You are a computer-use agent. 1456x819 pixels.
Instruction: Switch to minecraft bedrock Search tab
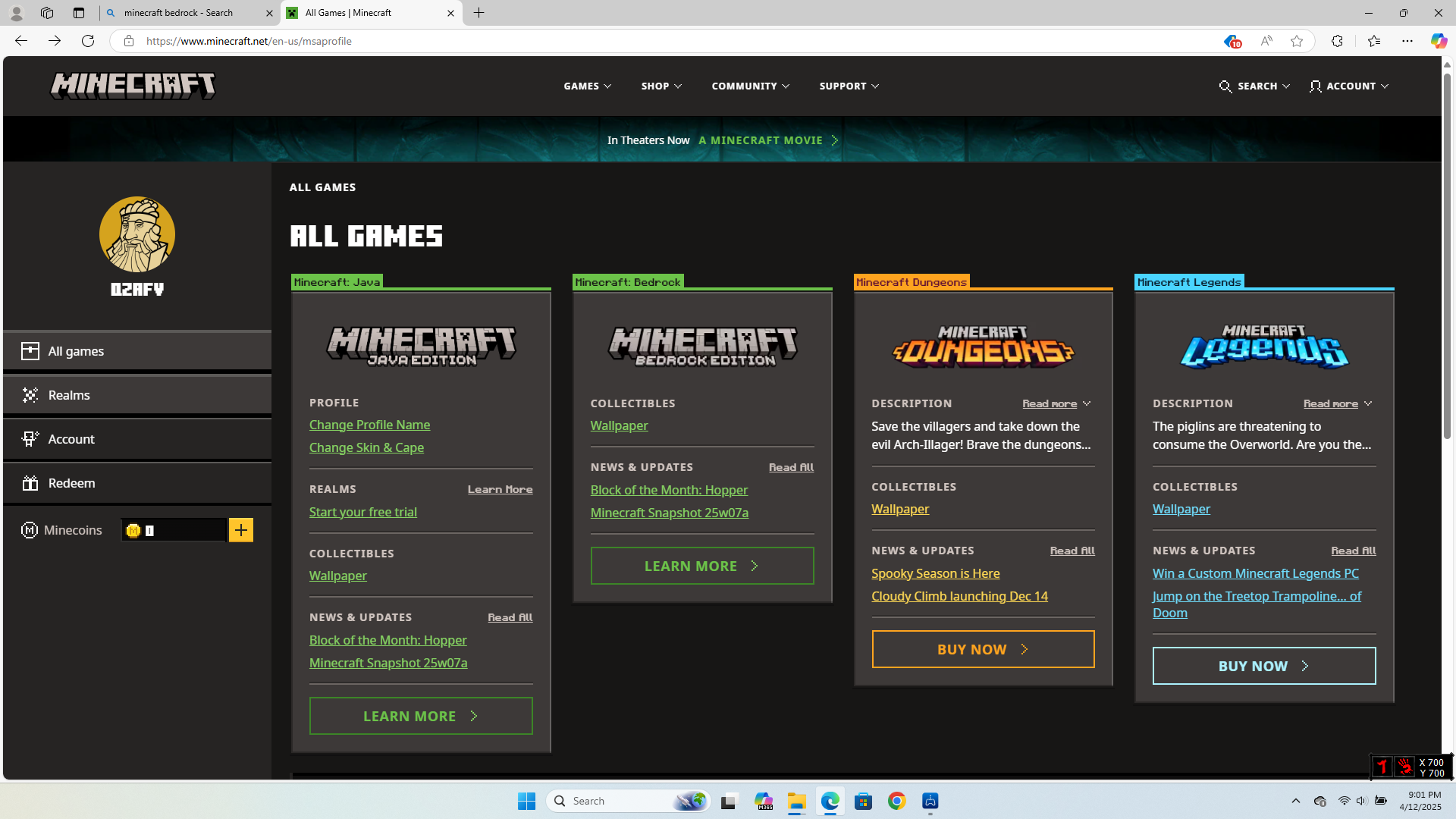click(x=188, y=13)
